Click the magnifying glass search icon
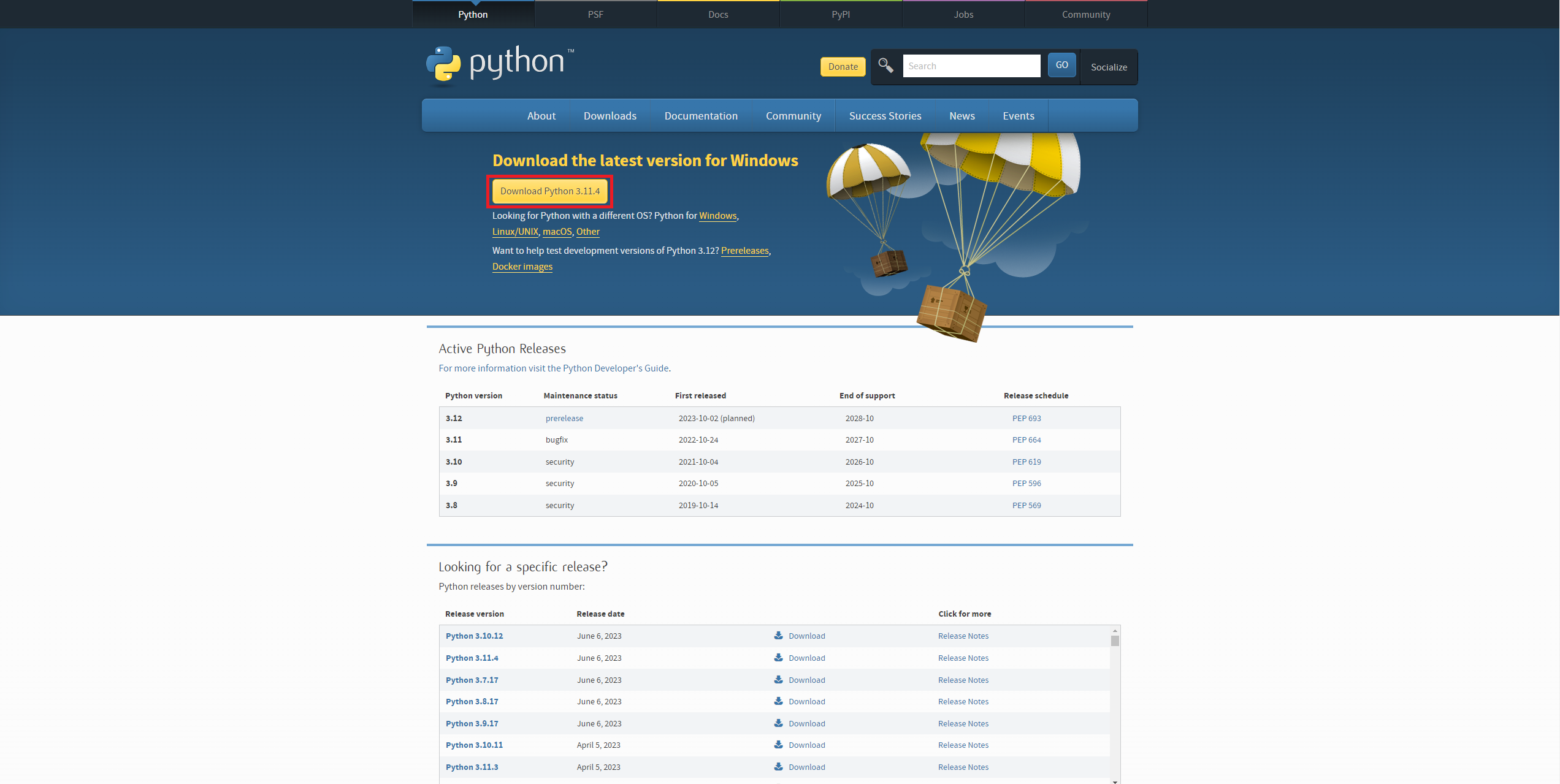Image resolution: width=1560 pixels, height=784 pixels. click(885, 65)
